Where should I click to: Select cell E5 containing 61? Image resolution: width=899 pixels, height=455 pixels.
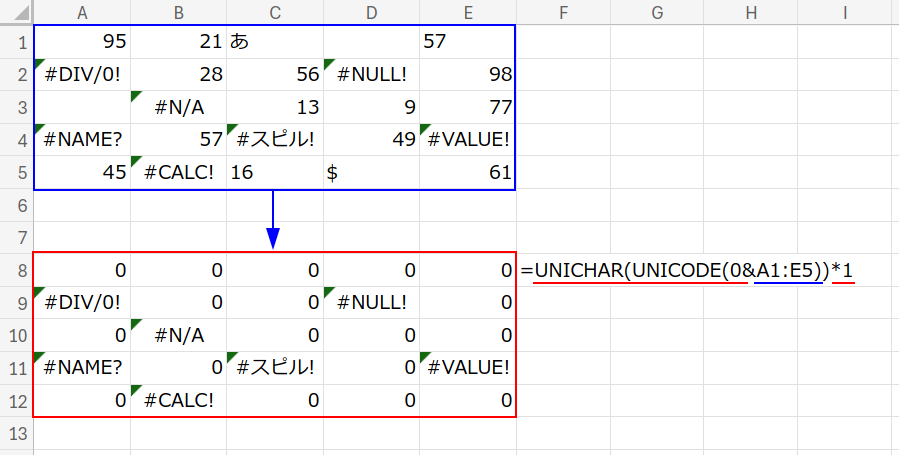468,173
